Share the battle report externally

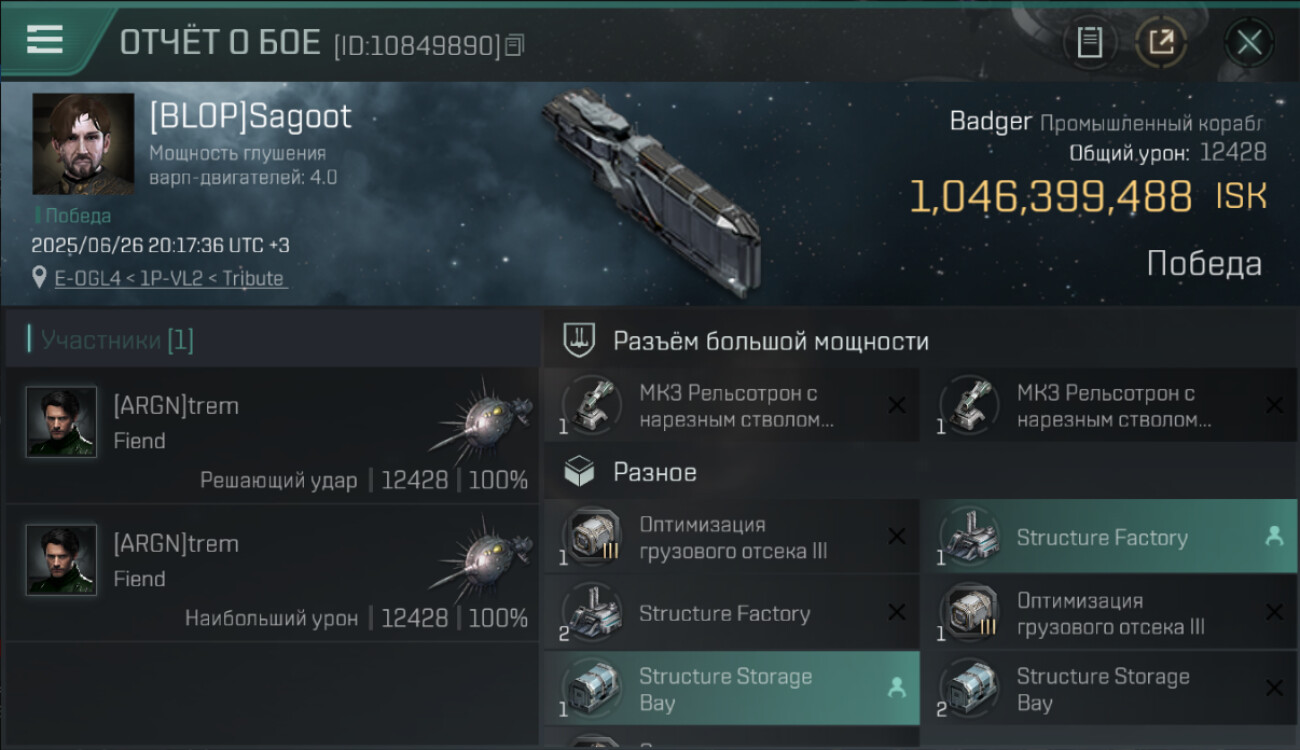(1160, 42)
